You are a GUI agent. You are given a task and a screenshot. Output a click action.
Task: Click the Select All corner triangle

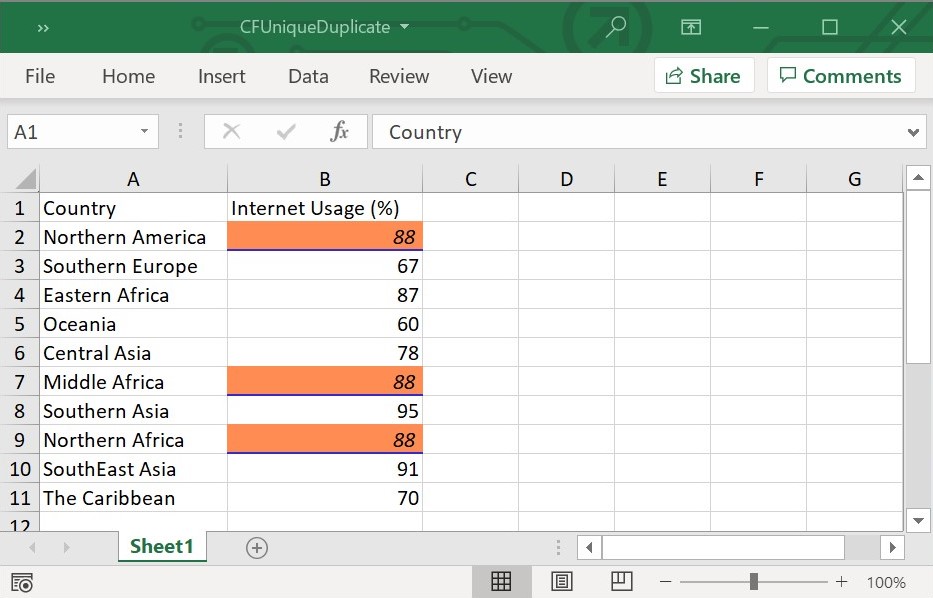pyautogui.click(x=24, y=180)
